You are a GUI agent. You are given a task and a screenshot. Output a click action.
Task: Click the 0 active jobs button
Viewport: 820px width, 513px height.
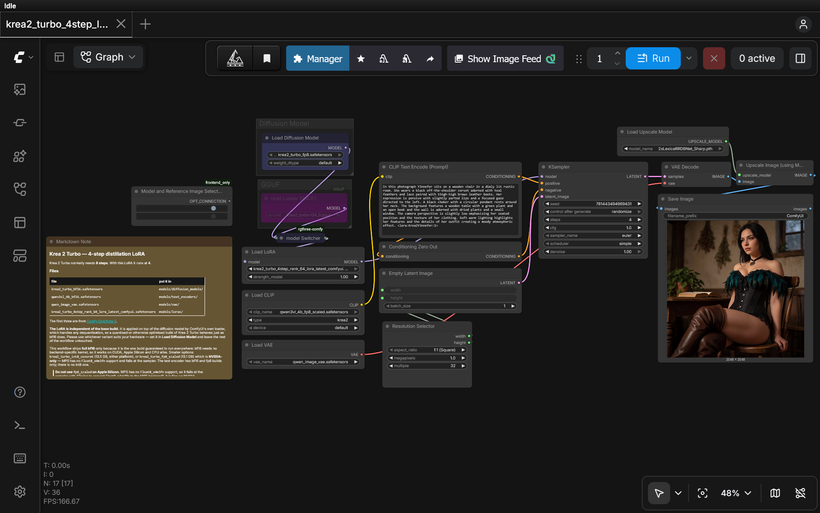click(757, 59)
